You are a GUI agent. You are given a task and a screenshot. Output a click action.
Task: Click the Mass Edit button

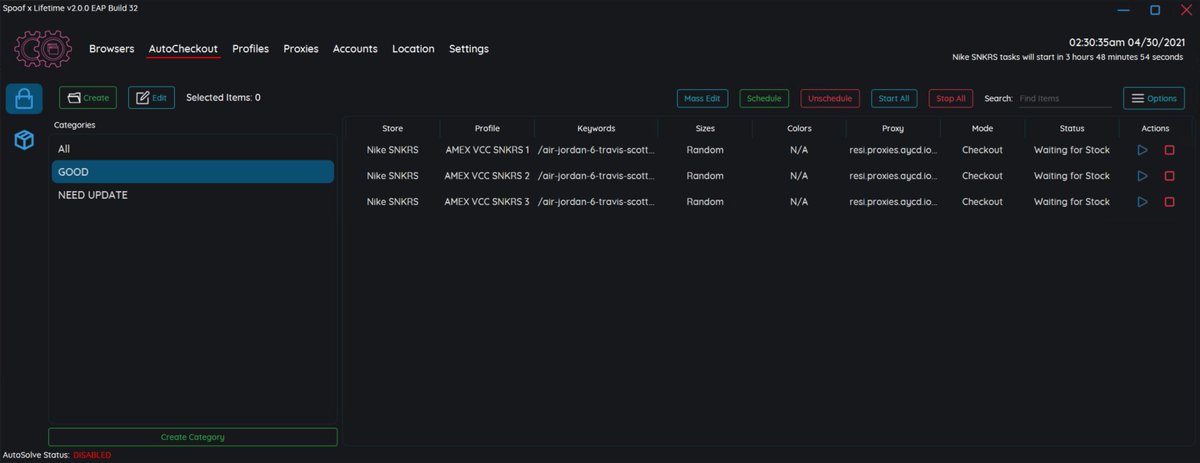(x=702, y=99)
